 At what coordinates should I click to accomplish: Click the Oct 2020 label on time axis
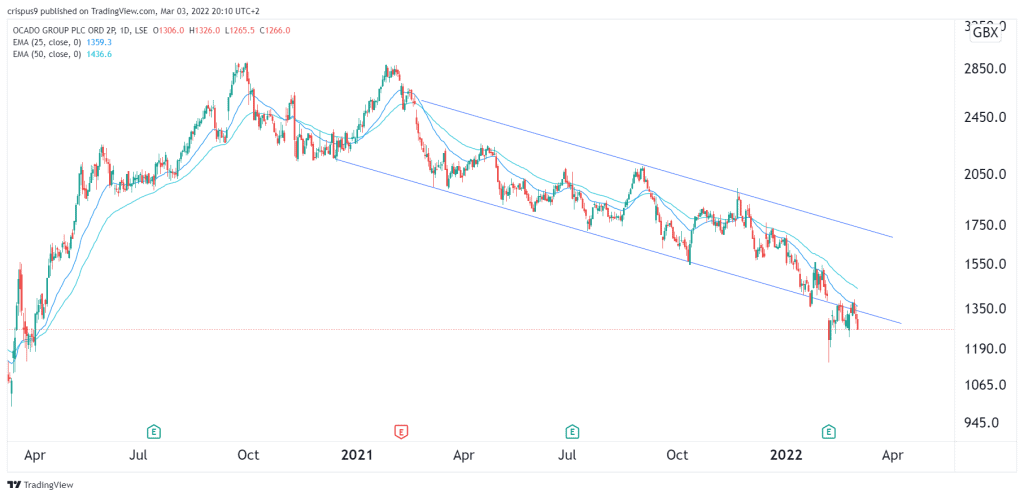(248, 455)
